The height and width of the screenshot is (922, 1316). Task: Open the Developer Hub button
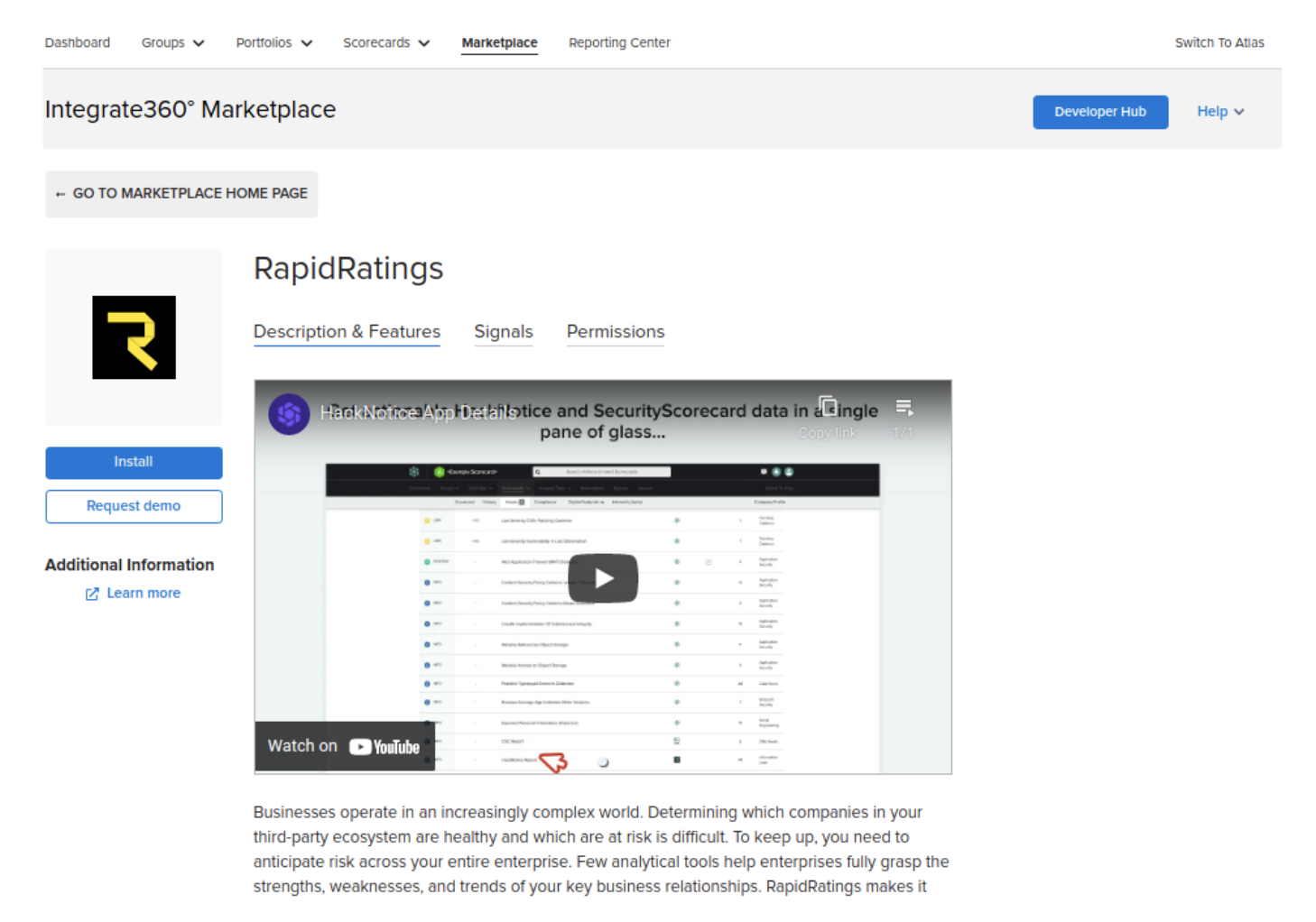click(x=1100, y=112)
